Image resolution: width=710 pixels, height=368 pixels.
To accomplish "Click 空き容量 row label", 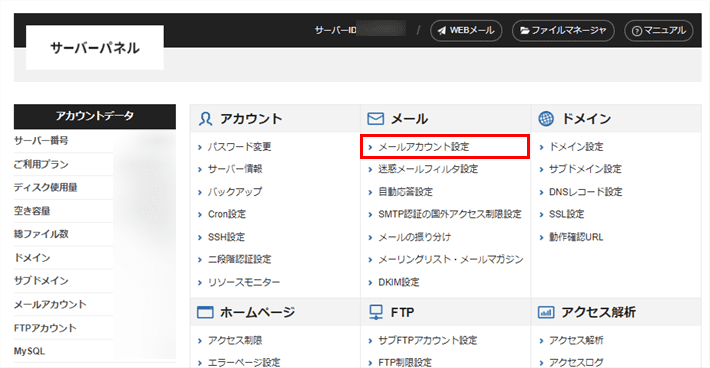I will [32, 211].
